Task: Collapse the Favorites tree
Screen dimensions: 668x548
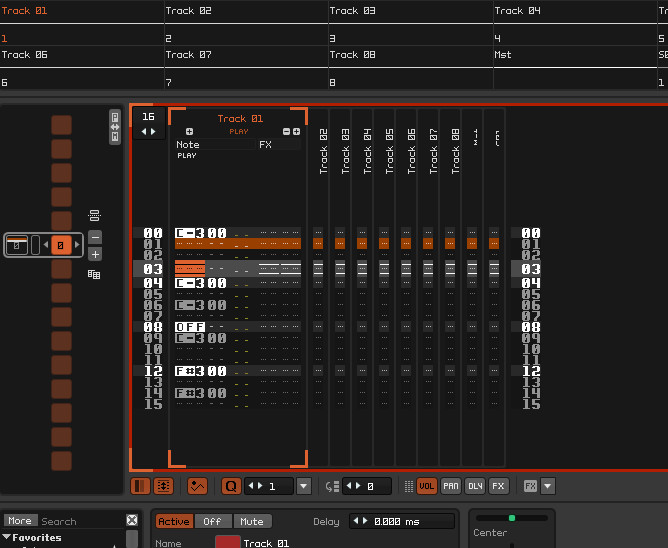Action: tap(7, 537)
